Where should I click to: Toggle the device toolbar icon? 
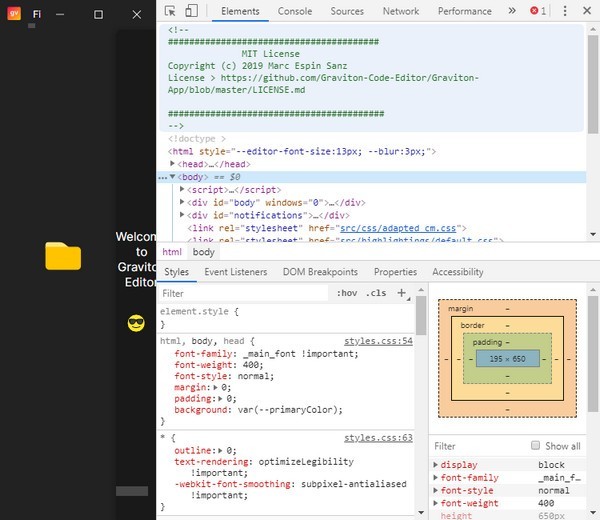click(x=191, y=11)
